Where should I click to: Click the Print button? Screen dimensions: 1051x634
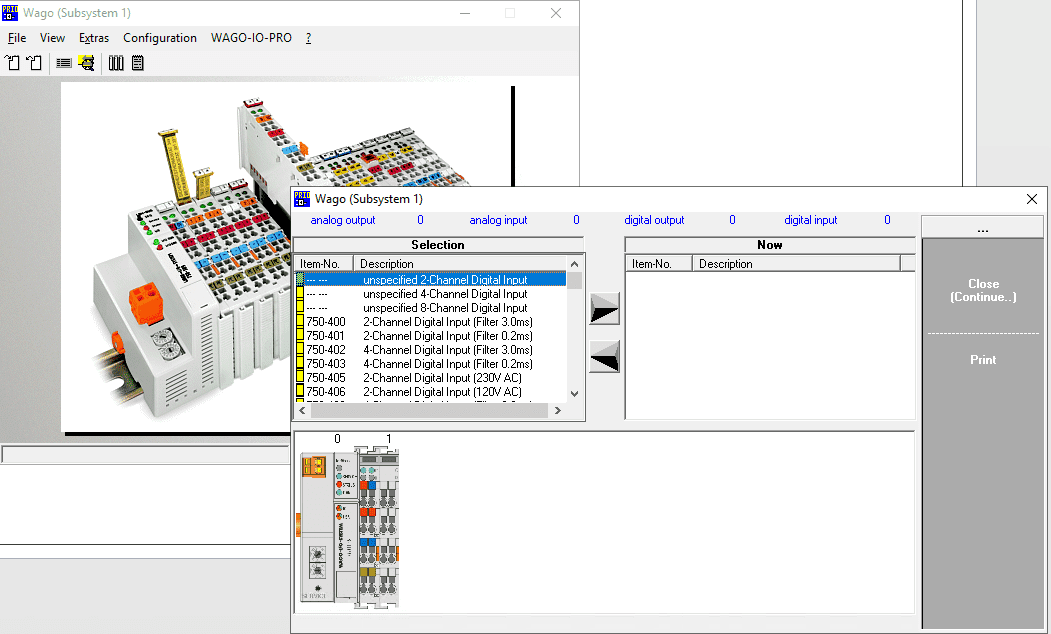tap(983, 360)
